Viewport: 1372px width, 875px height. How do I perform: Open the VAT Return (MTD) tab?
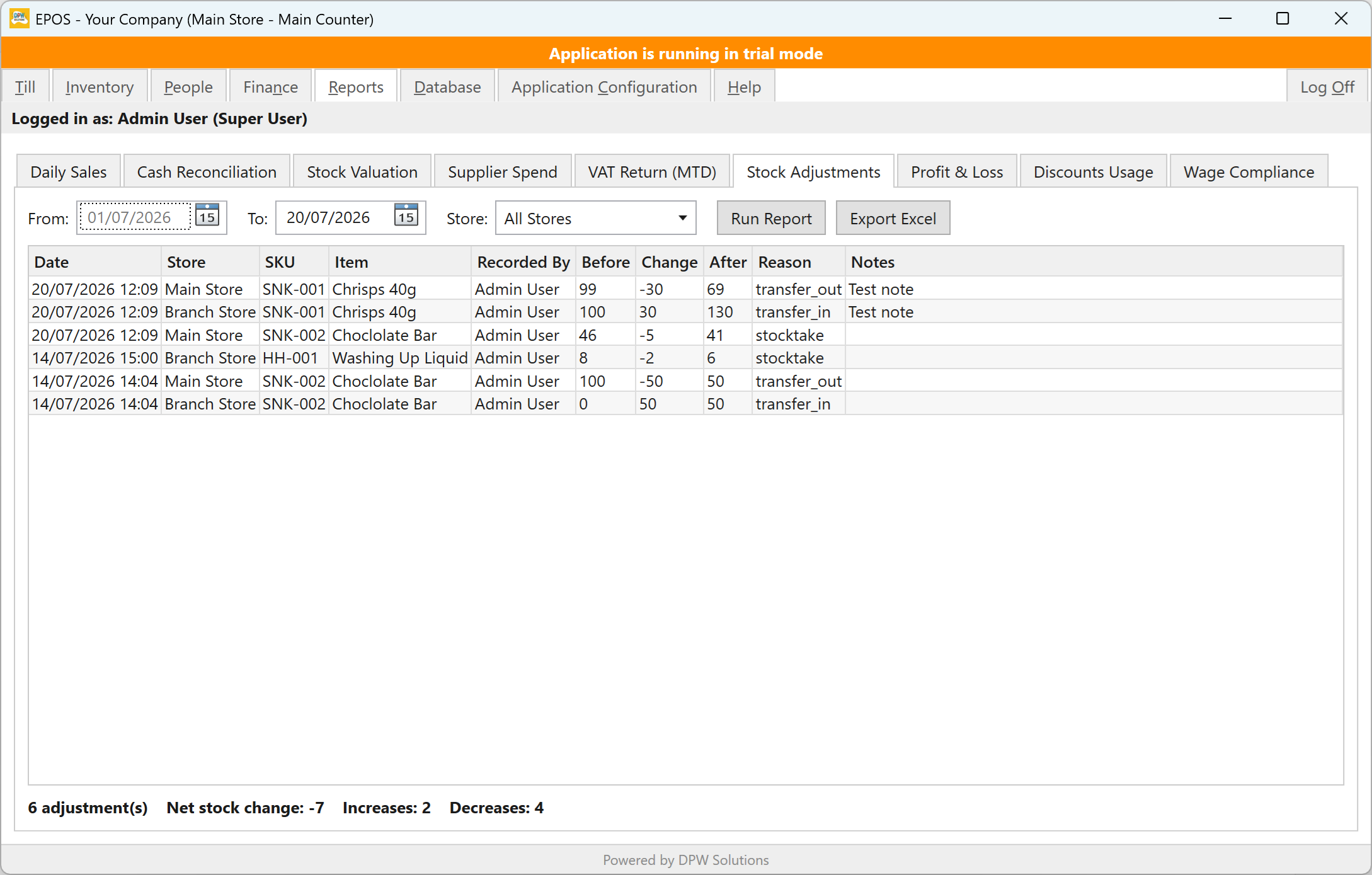pos(652,171)
